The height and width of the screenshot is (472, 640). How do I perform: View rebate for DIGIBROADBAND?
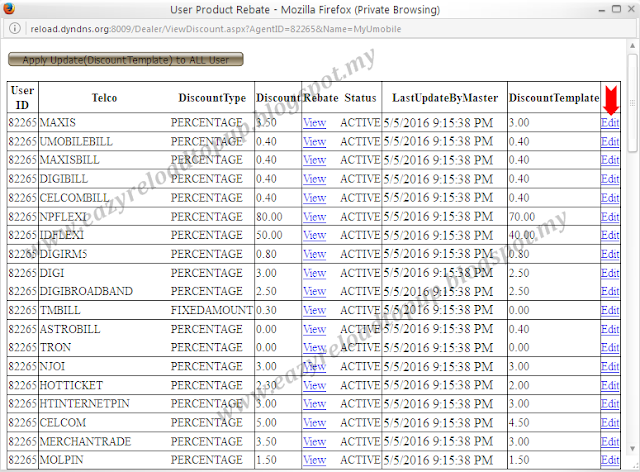click(x=314, y=291)
